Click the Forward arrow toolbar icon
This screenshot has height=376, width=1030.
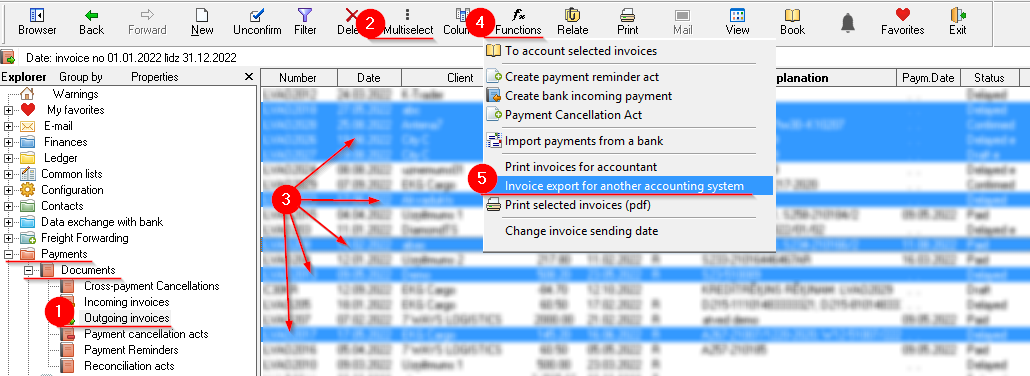(147, 22)
